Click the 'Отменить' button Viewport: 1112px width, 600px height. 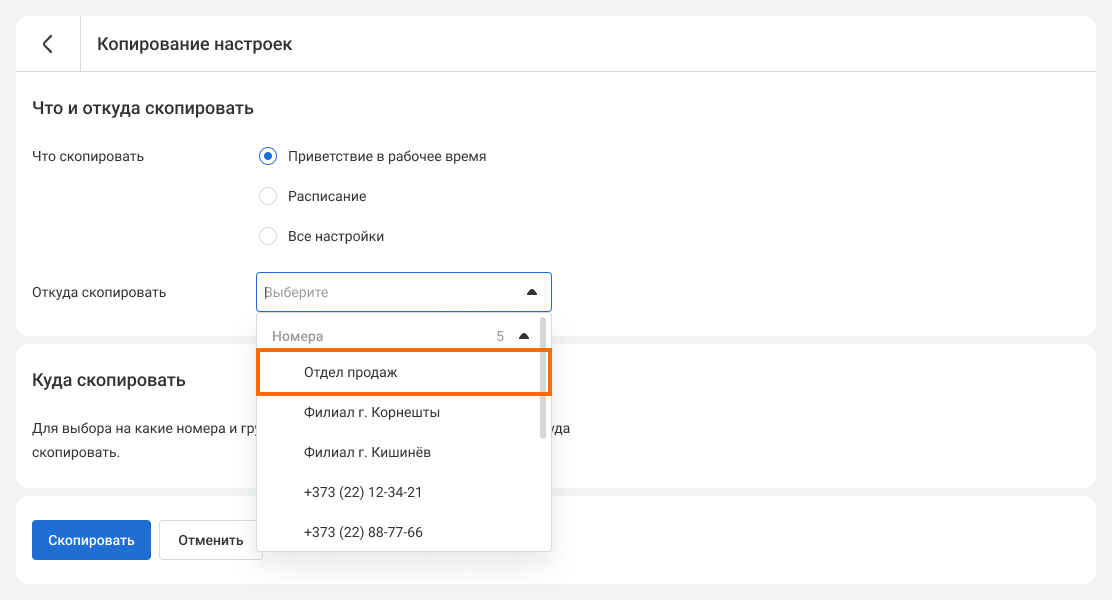(210, 540)
